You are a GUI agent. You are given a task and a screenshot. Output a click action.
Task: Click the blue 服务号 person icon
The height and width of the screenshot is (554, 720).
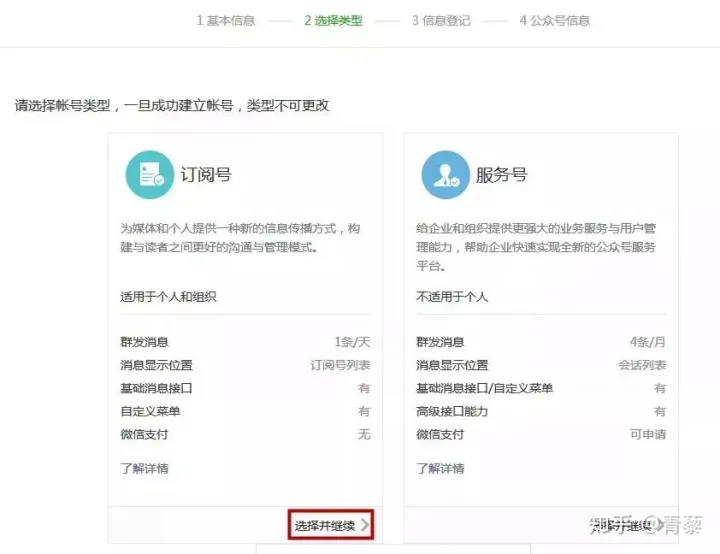pyautogui.click(x=445, y=175)
